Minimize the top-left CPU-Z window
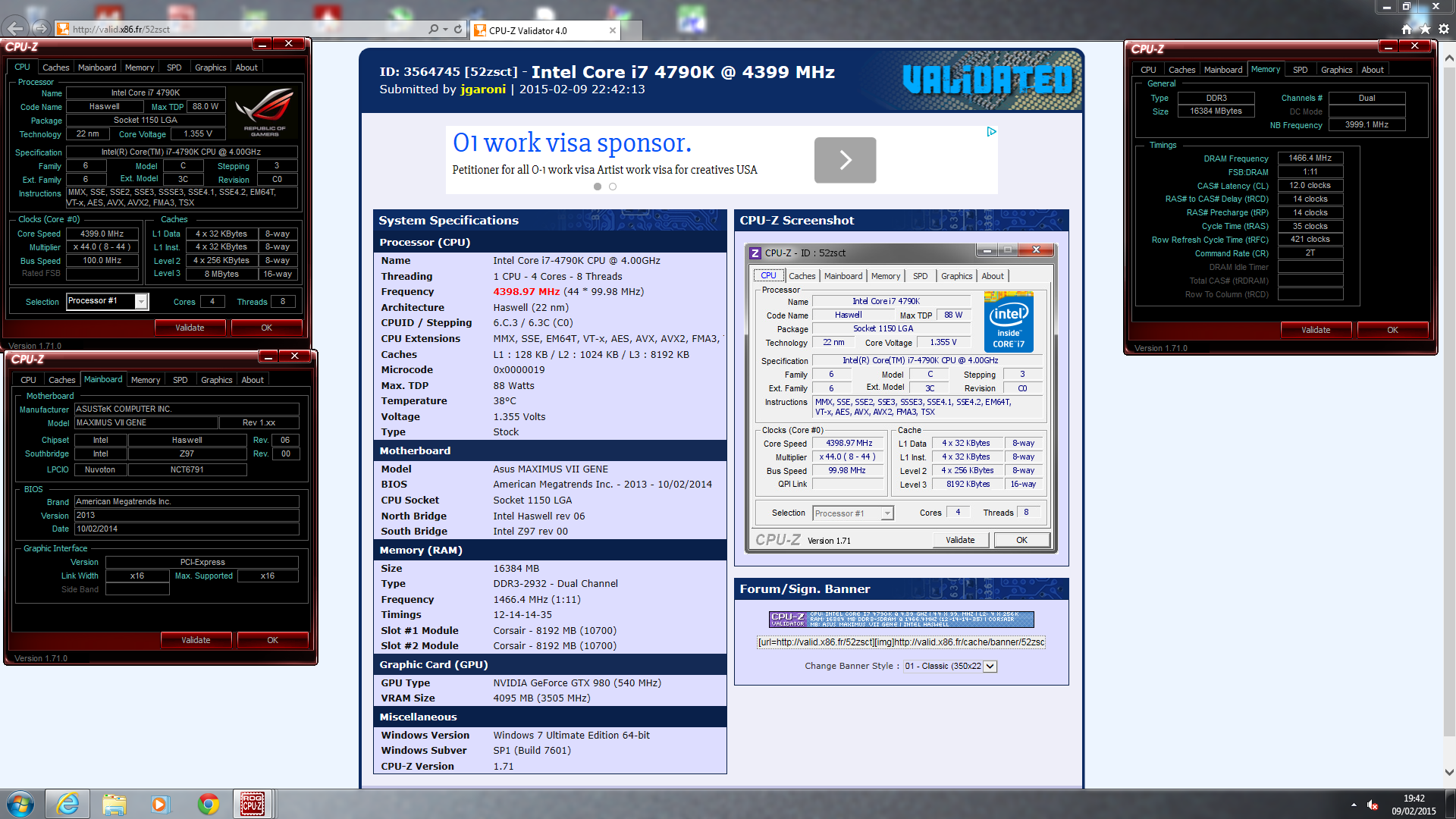This screenshot has height=819, width=1456. [262, 44]
